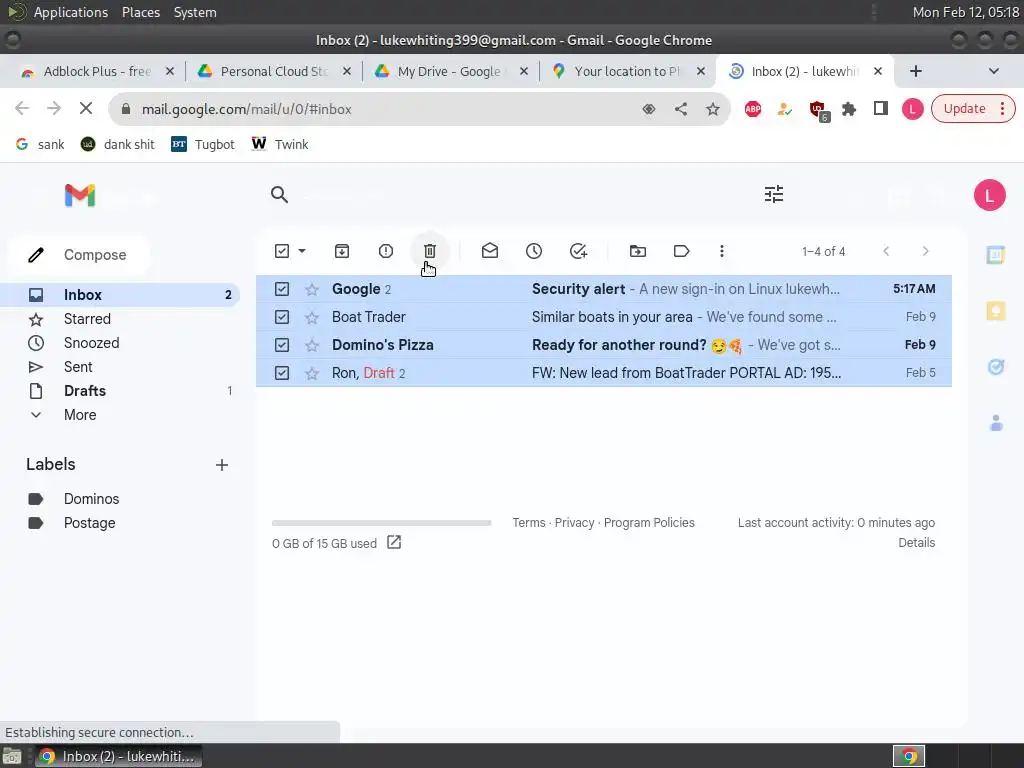The image size is (1024, 768).
Task: Open the Terms link
Action: click(528, 522)
